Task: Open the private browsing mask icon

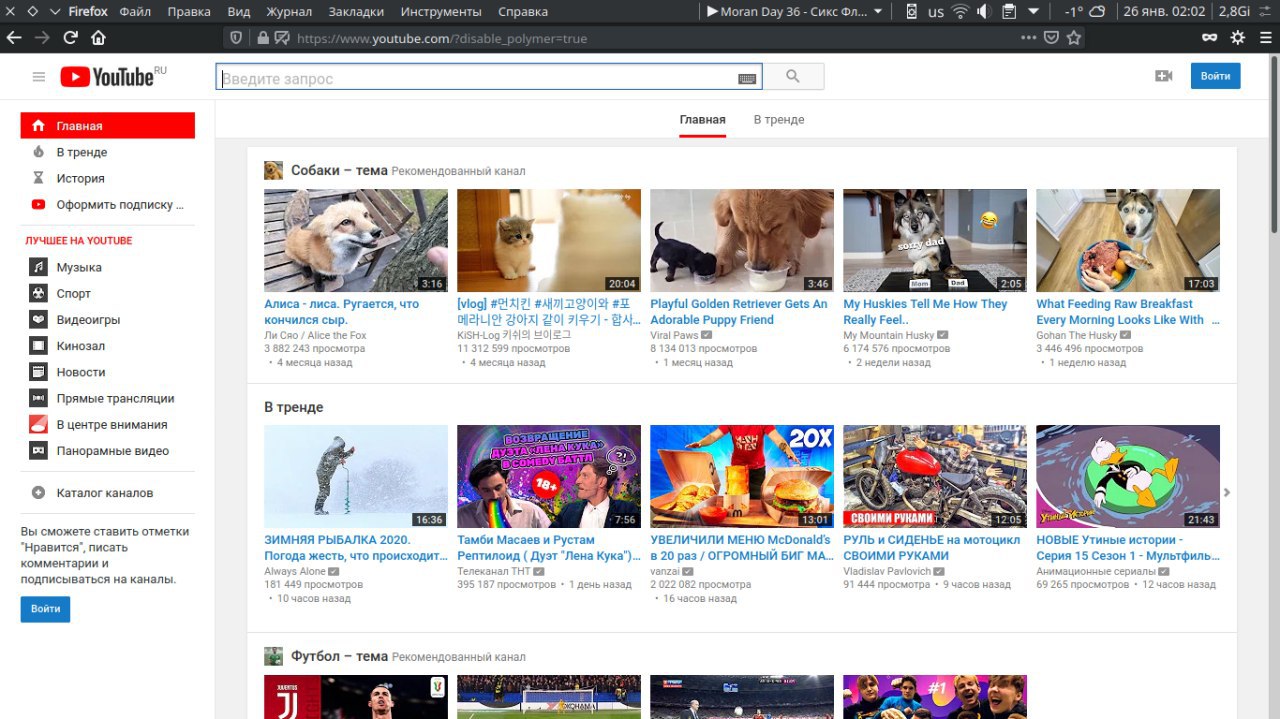Action: (1210, 38)
